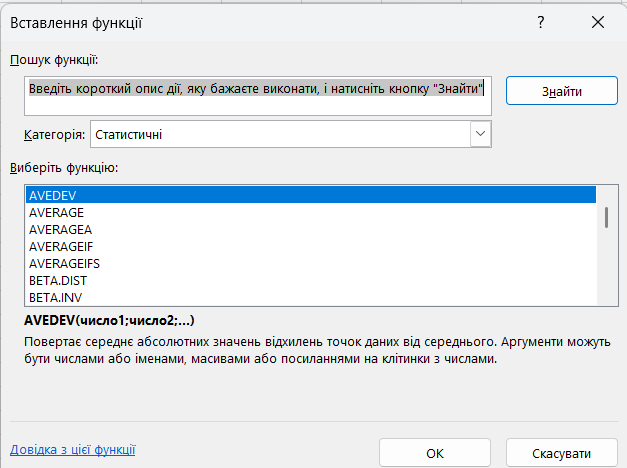Screen dimensions: 627x468
Task: Pick the AVERAGEIF function
Action: 61,246
